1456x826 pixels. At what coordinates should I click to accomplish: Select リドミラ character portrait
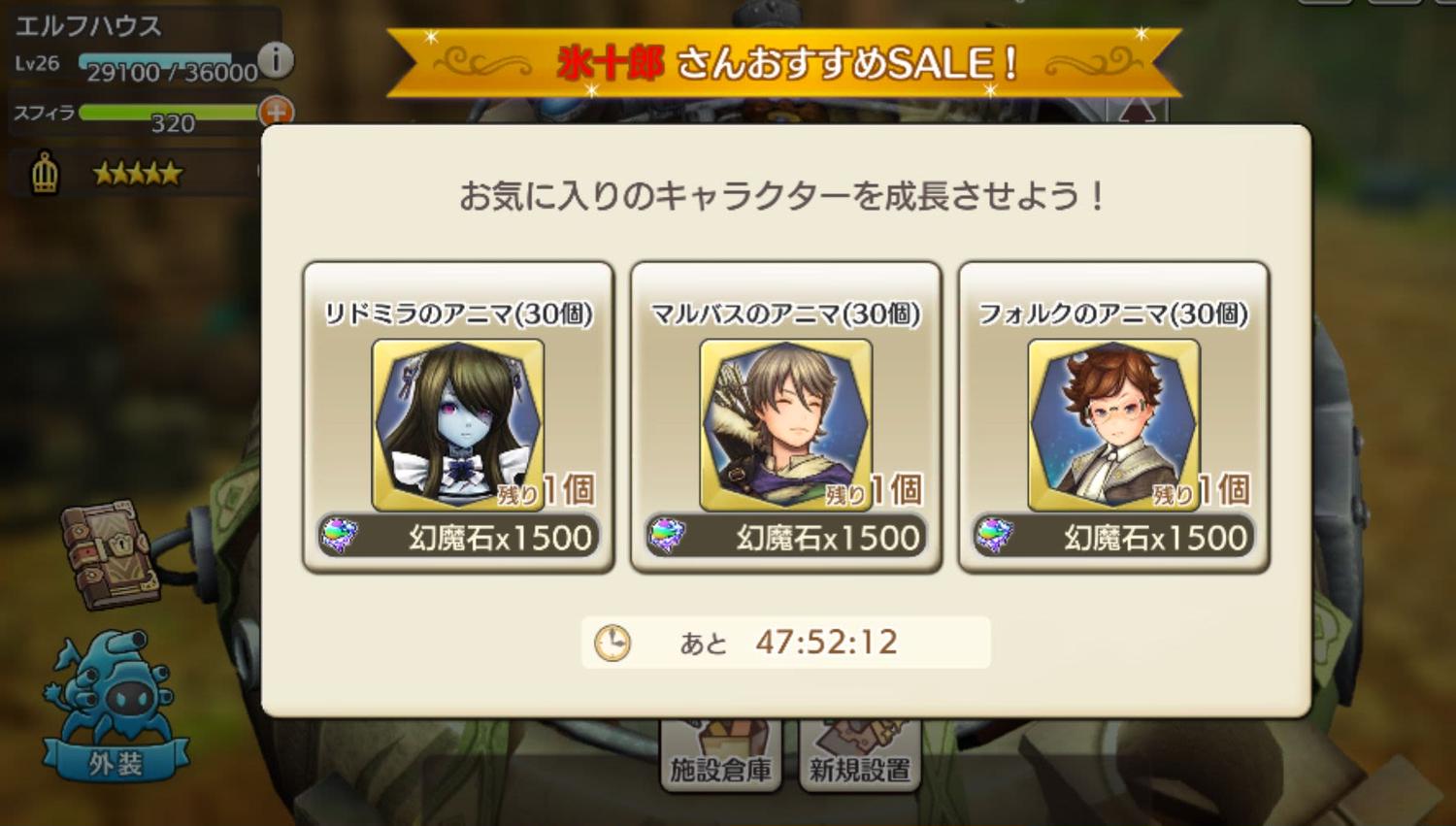click(458, 424)
